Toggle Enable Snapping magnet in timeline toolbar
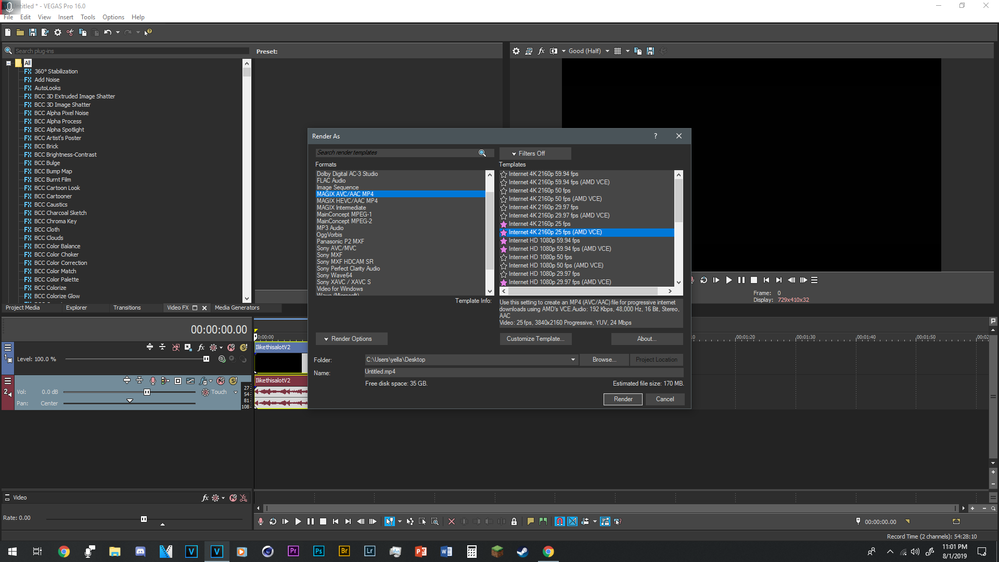 point(559,521)
